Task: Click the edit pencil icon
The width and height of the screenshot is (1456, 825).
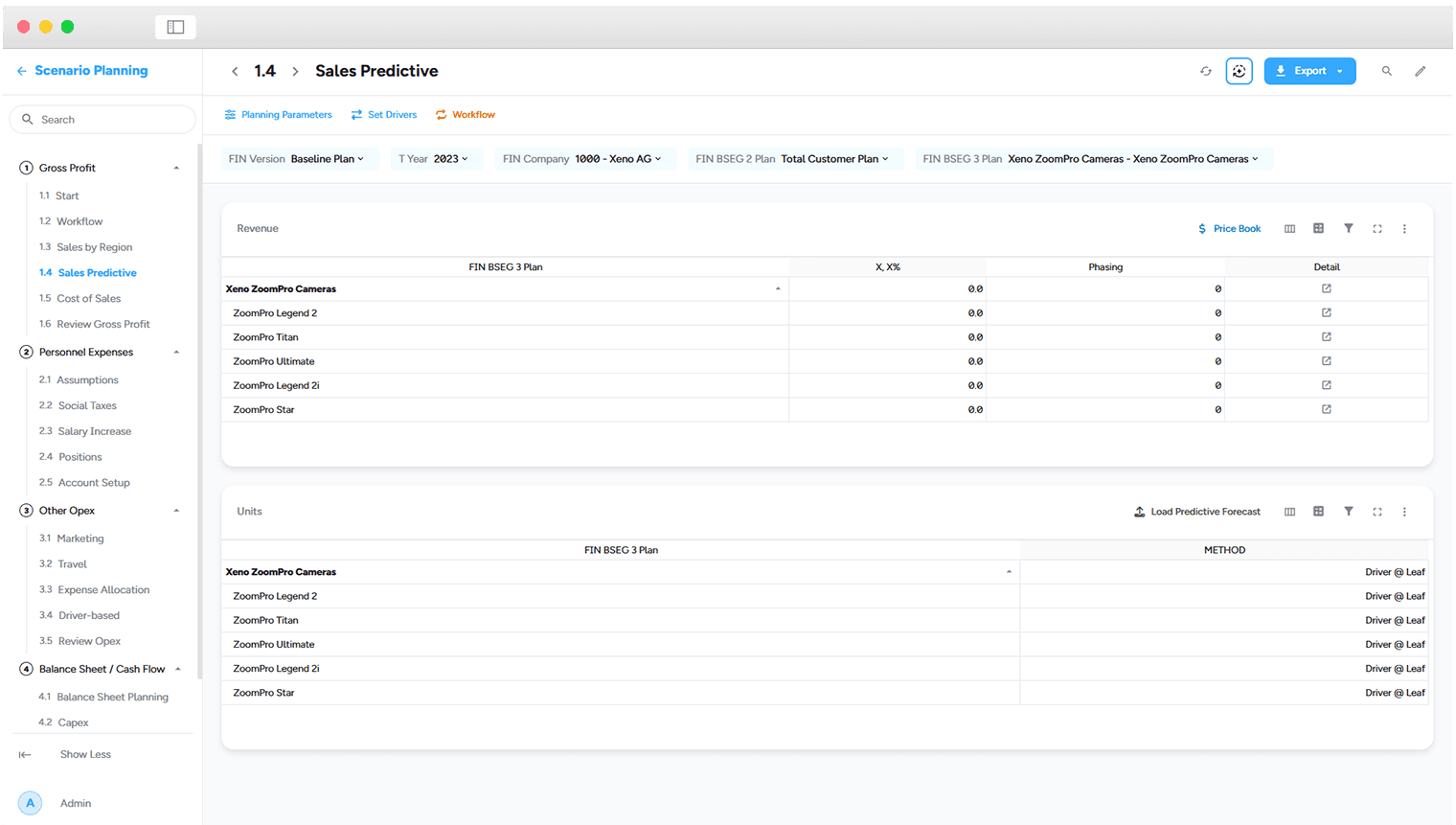Action: pos(1421,71)
